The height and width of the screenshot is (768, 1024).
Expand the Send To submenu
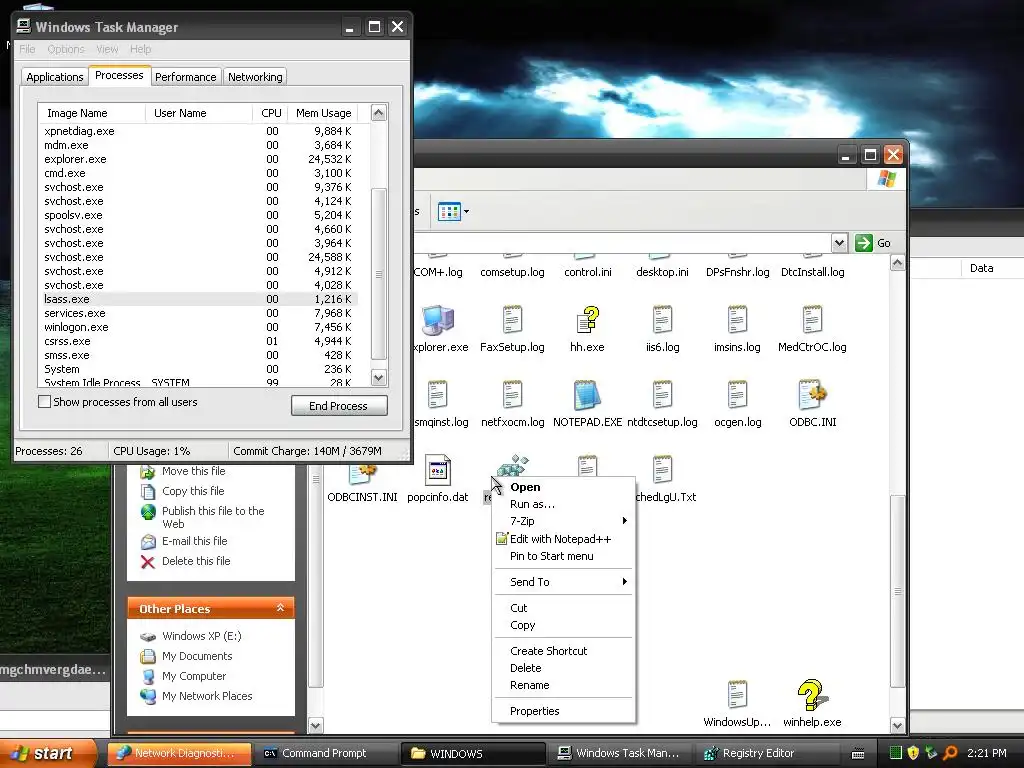tap(563, 582)
